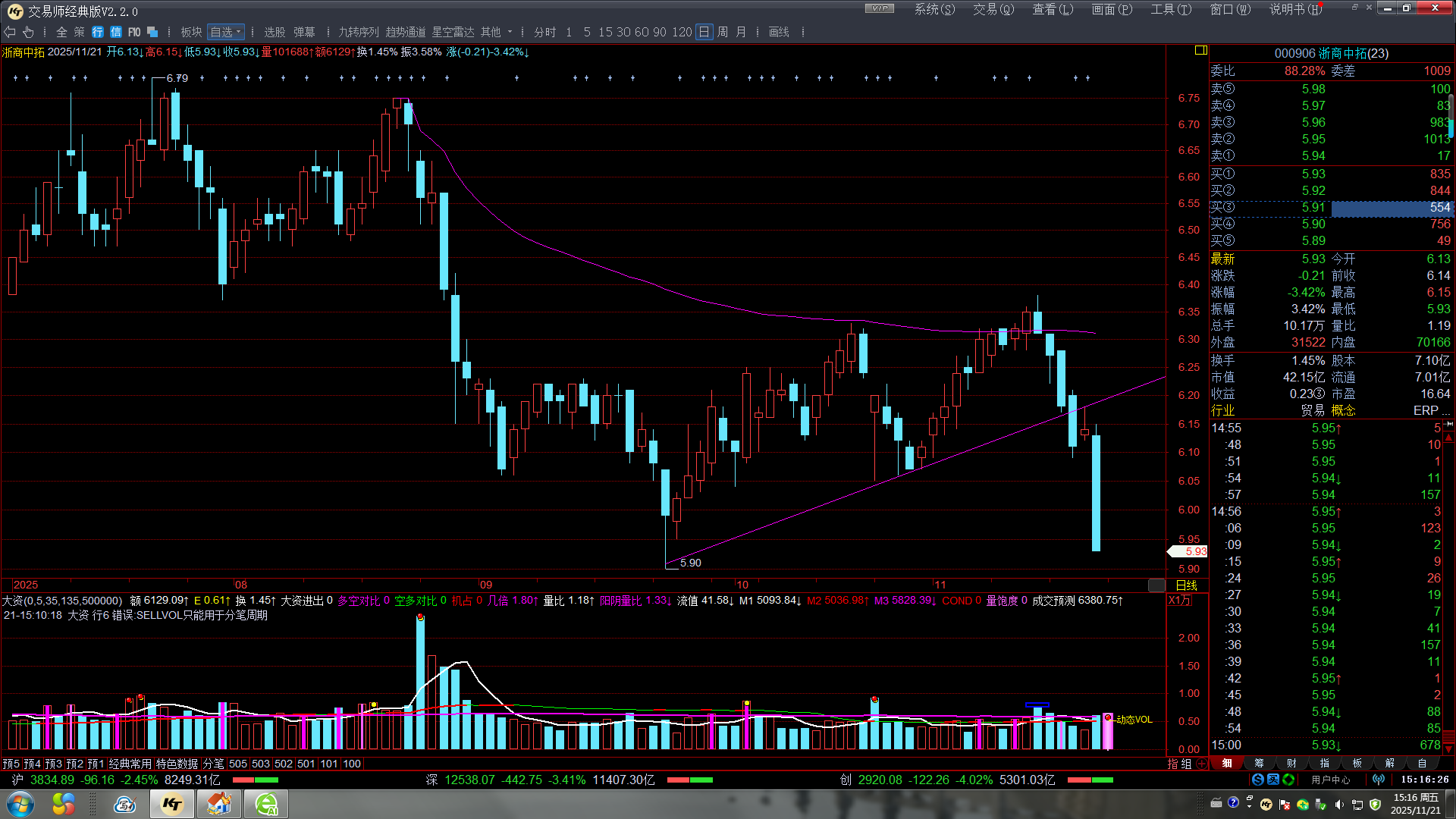
Task: Click the blue dollar sign status icon
Action: point(1258,780)
